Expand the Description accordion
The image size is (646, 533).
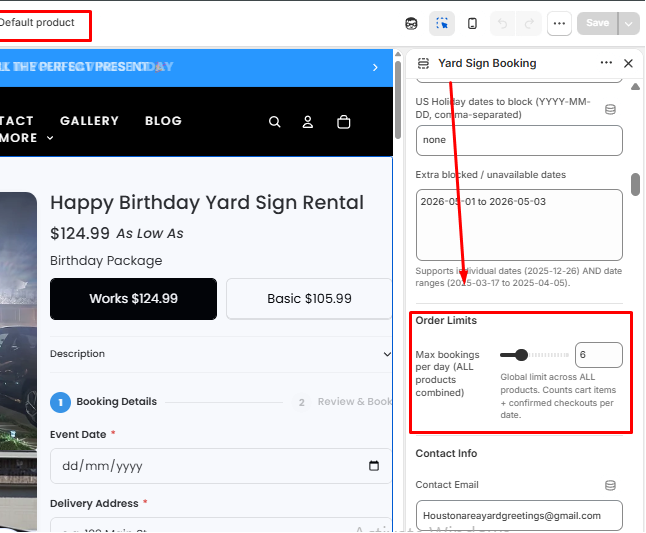[x=221, y=354]
